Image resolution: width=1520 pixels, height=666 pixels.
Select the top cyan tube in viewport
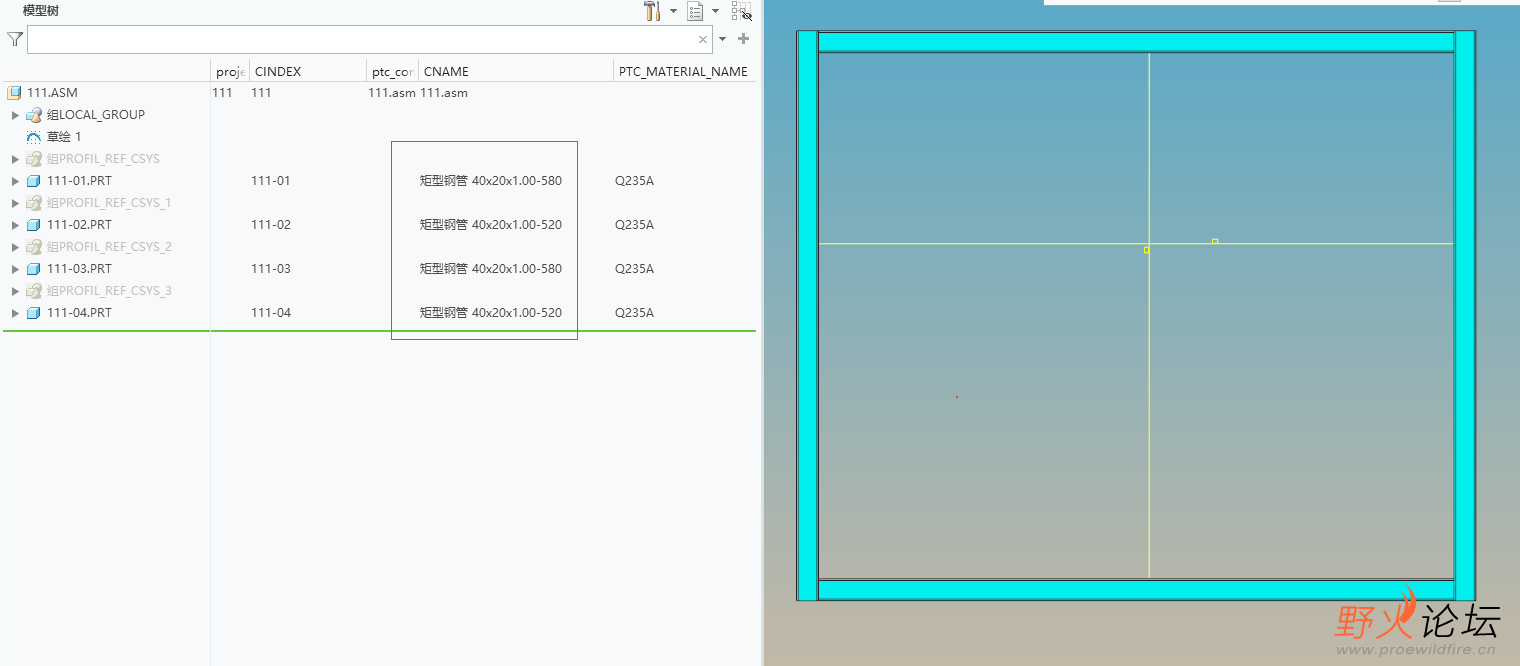point(1136,41)
